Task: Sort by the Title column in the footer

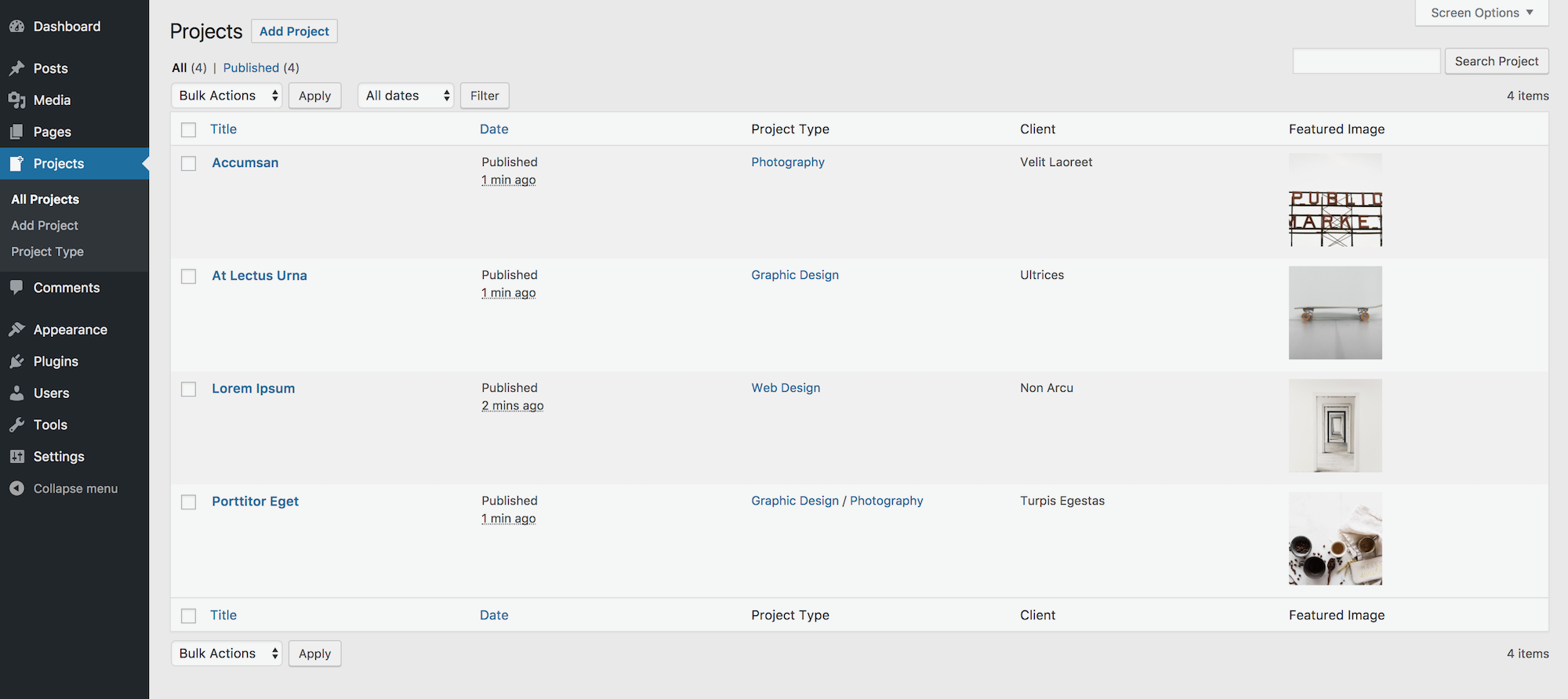Action: 223,615
